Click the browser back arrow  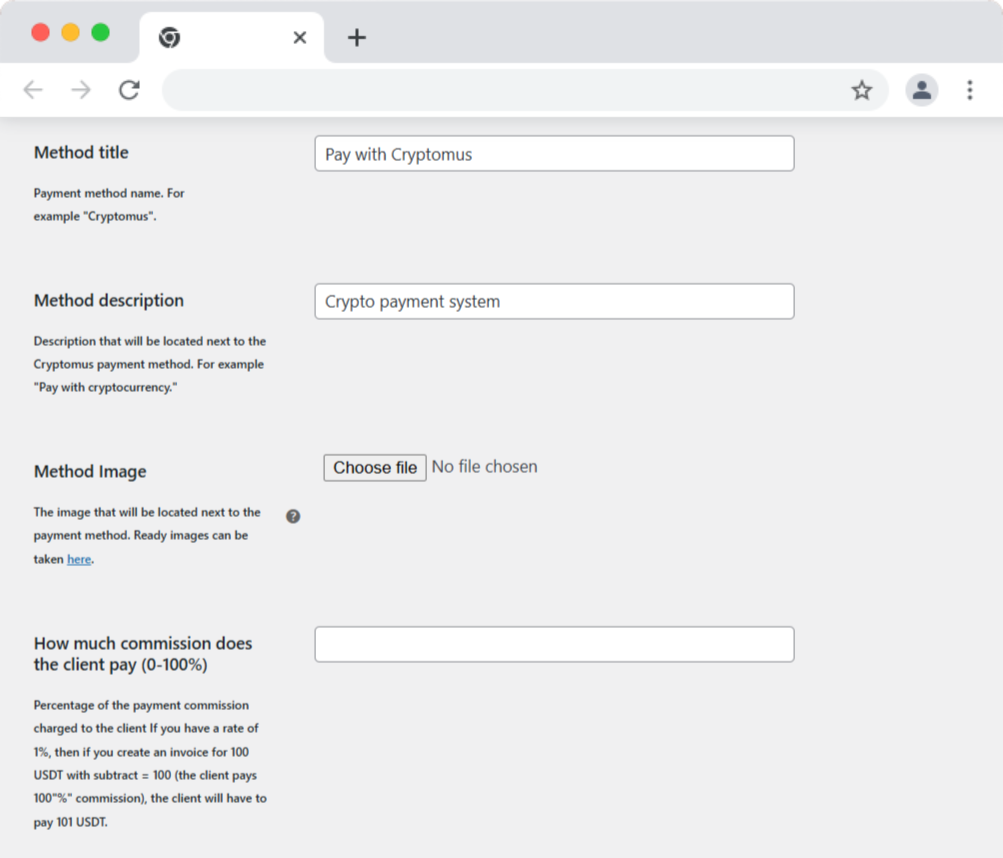(33, 91)
